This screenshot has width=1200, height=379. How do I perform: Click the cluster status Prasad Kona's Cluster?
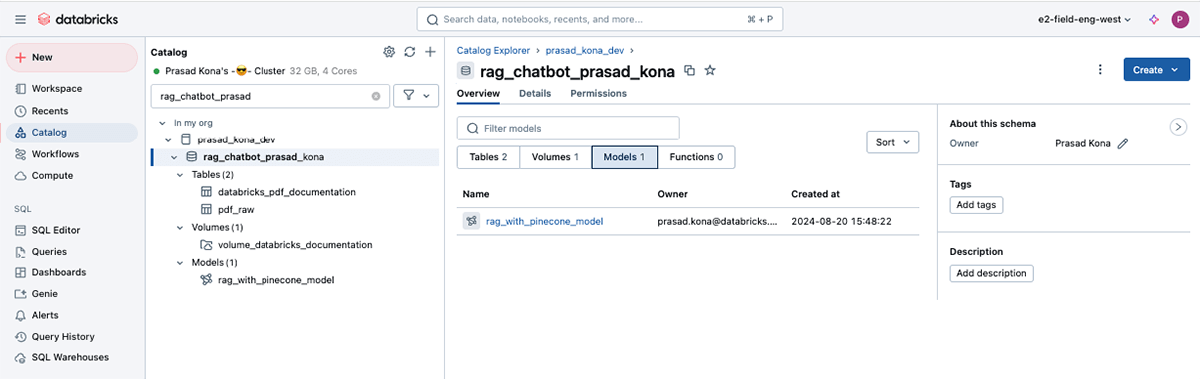[225, 72]
